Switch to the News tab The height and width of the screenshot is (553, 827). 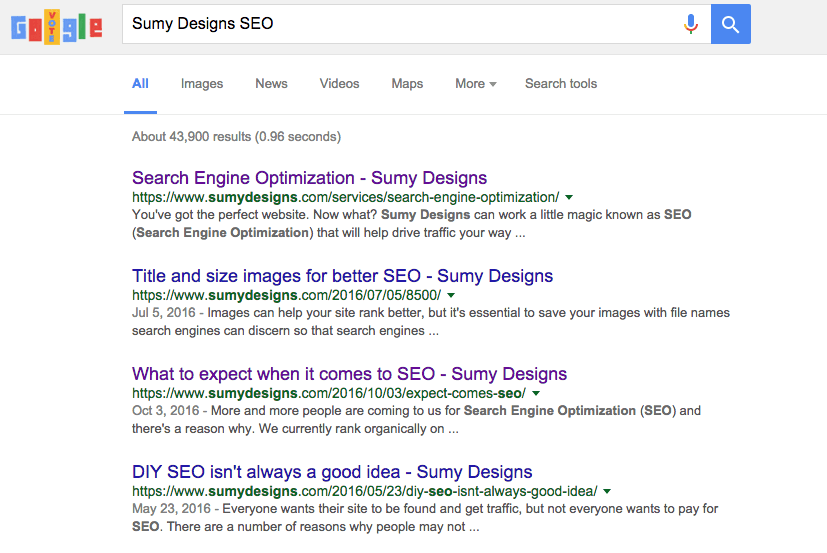click(x=271, y=84)
